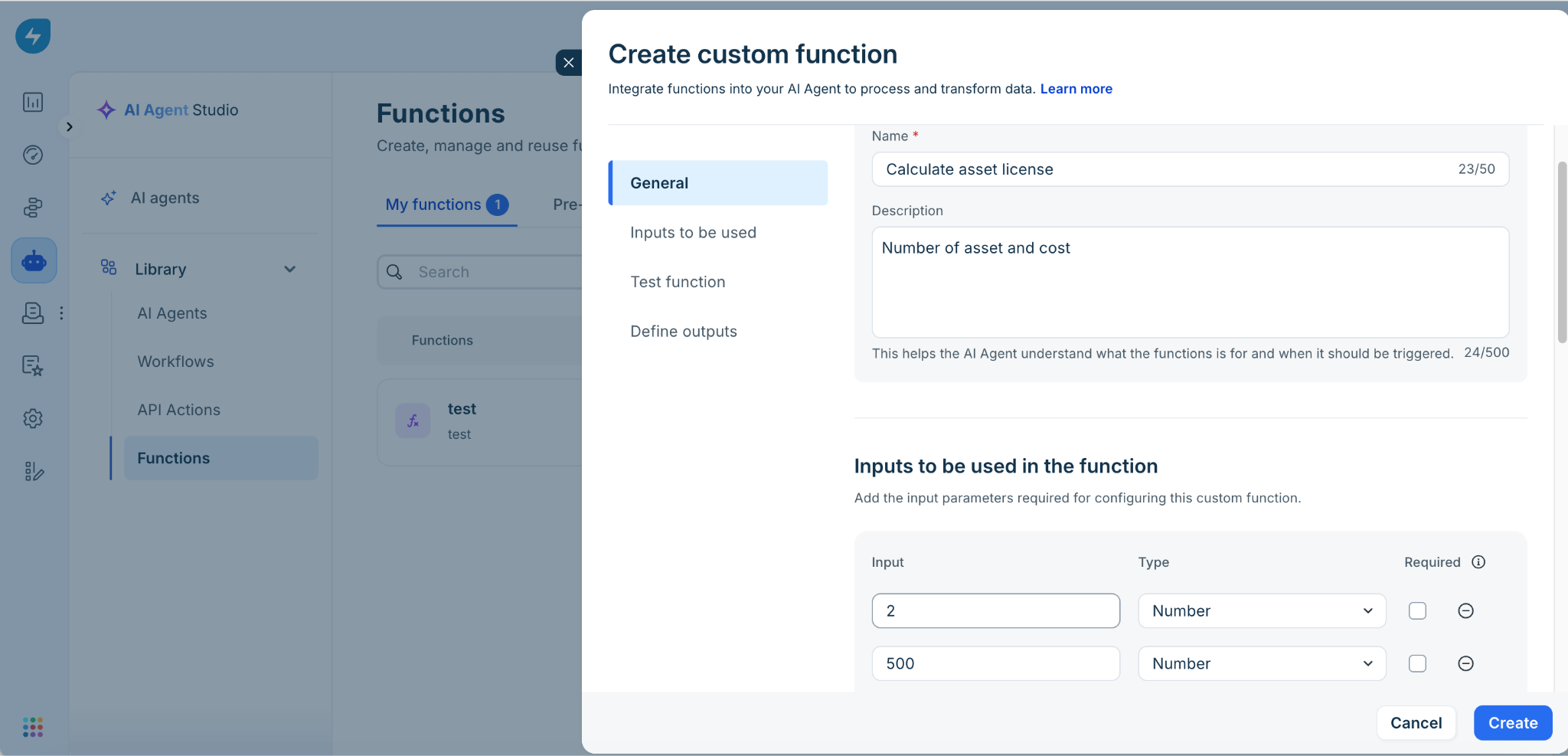Collapse the Library section chevron
The width and height of the screenshot is (1568, 756).
coord(290,269)
